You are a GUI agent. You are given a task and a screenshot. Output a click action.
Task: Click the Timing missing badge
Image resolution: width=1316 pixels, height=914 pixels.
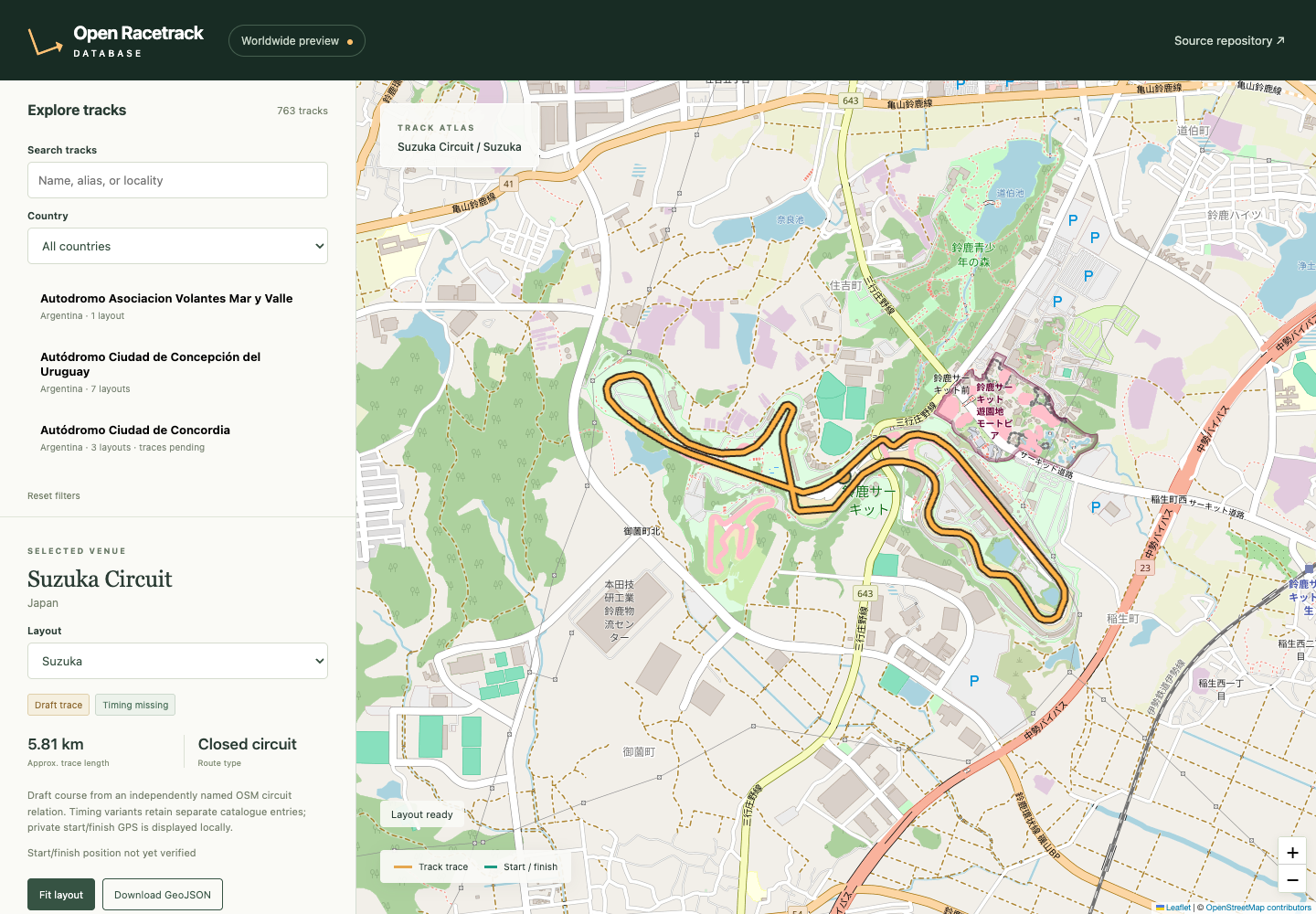point(135,705)
